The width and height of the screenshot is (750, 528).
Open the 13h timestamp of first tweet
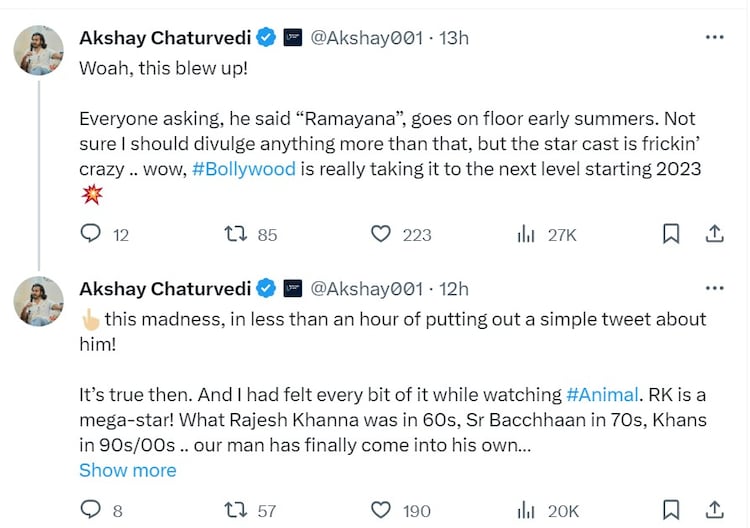[x=453, y=38]
